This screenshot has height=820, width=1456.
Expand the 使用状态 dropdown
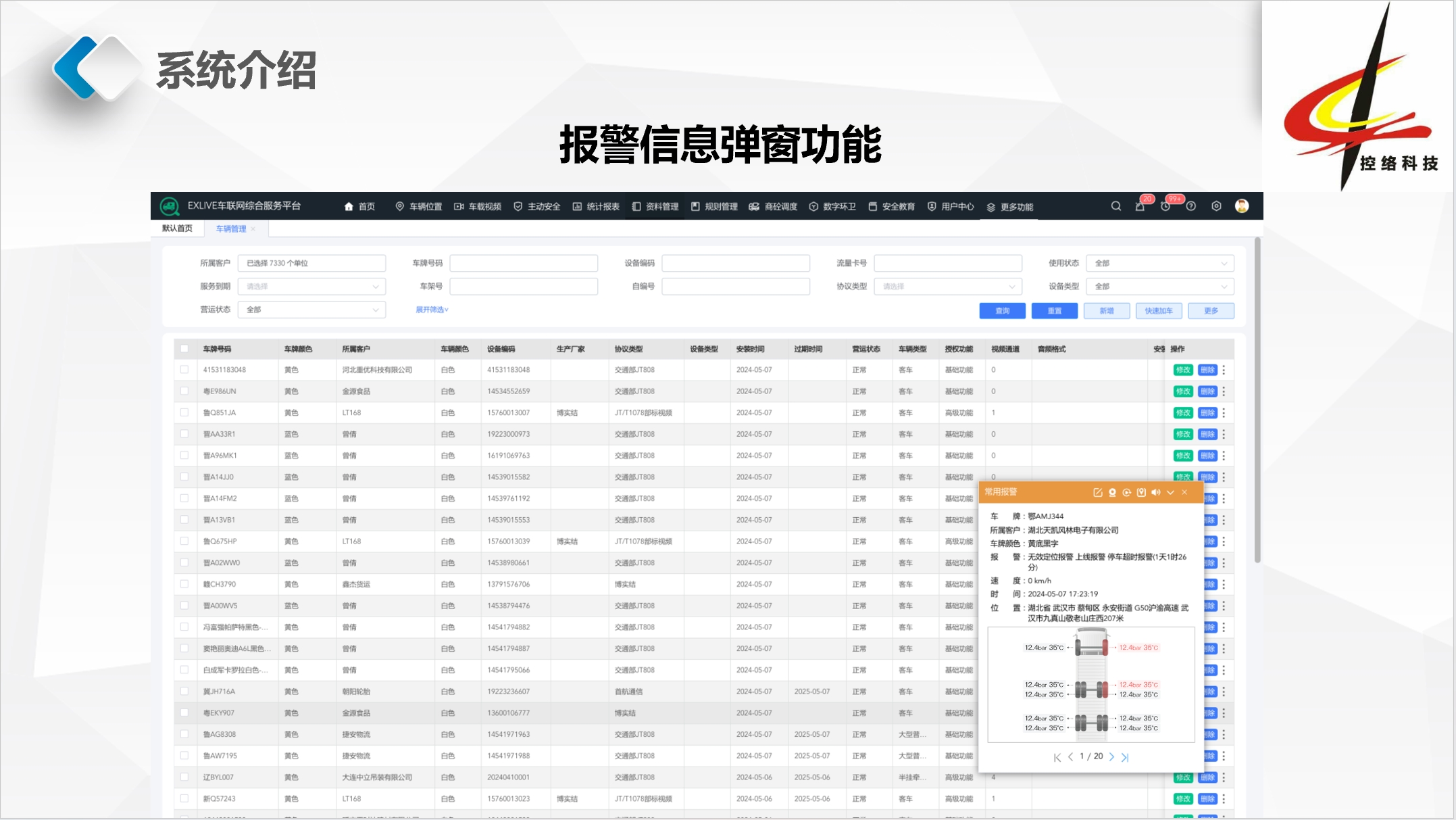1159,264
